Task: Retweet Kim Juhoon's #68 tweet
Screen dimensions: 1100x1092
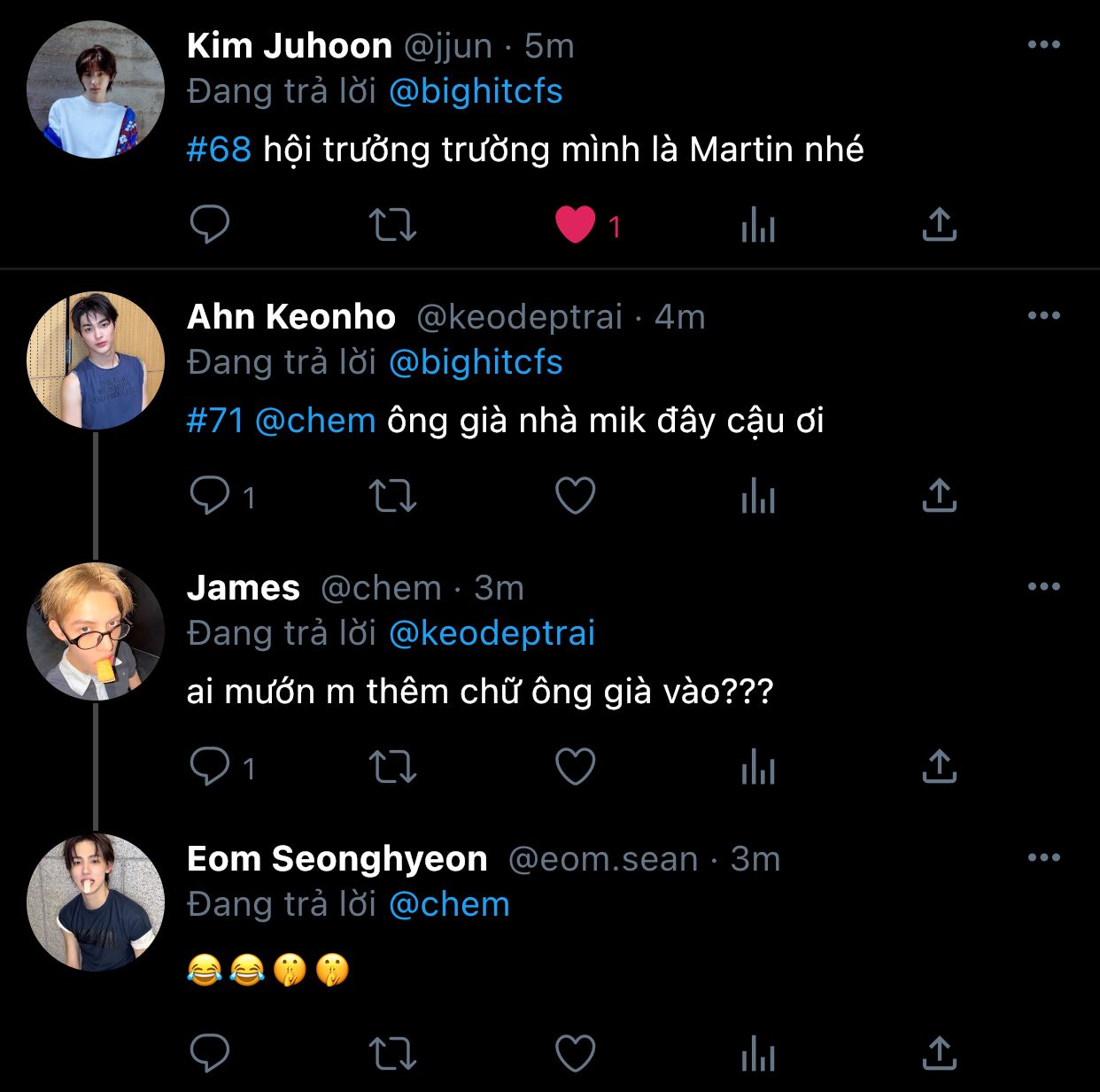Action: pos(392,224)
